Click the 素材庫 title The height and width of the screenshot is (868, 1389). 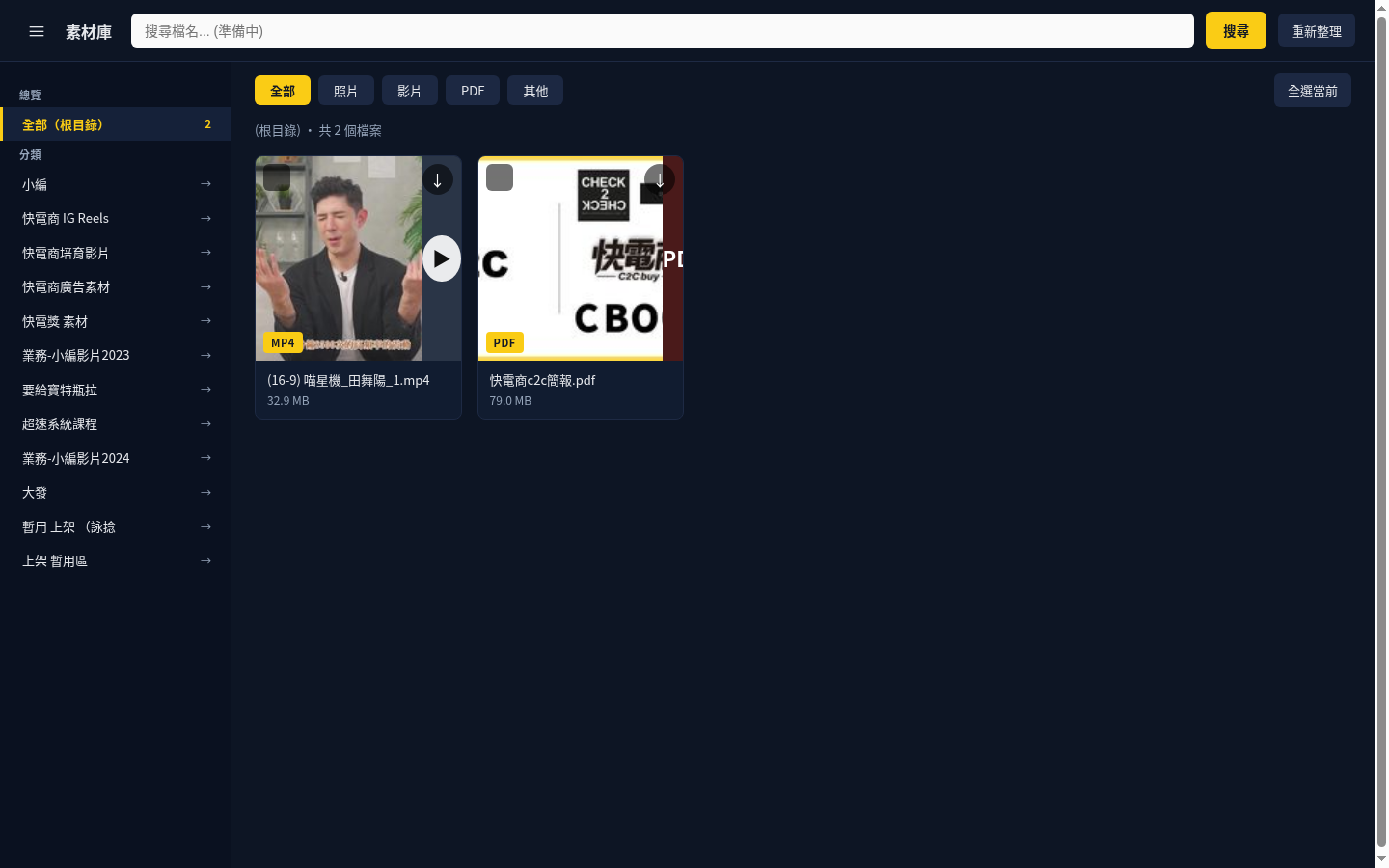[89, 32]
